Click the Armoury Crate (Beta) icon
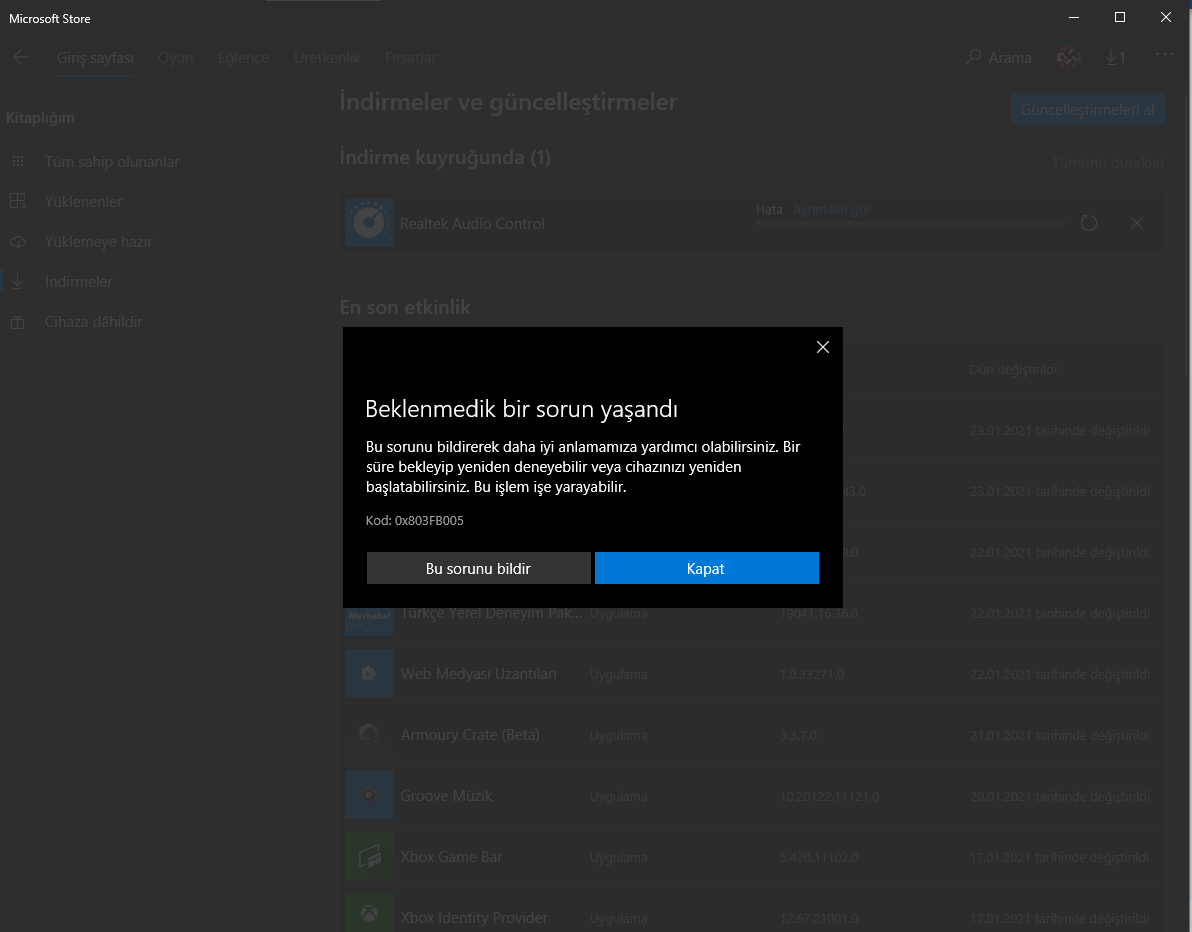Screen dimensions: 1192x932 pyautogui.click(x=369, y=734)
